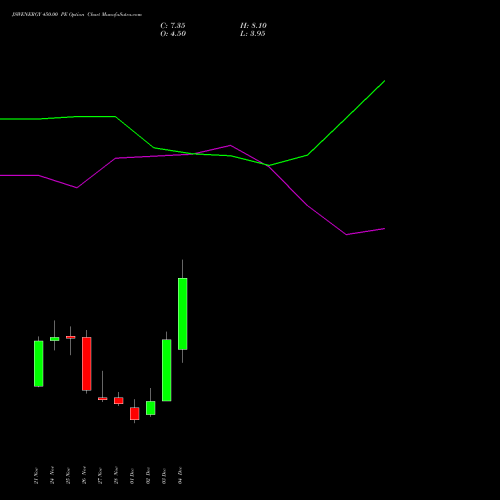Viewport: 500px width, 500px height.
Task: Click the close value 'C: 7.35'
Action: tap(173, 26)
